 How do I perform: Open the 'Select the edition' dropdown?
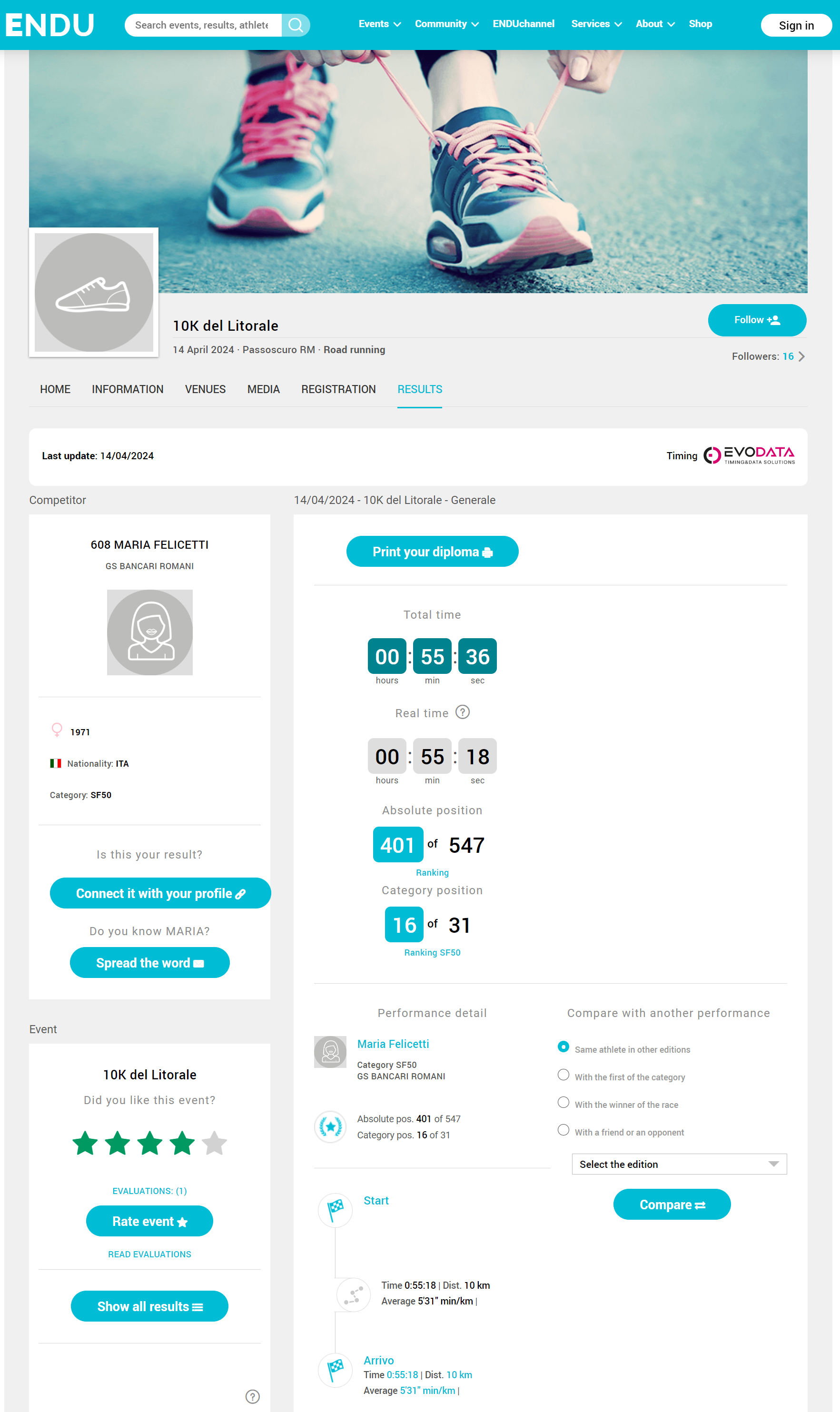point(679,1164)
